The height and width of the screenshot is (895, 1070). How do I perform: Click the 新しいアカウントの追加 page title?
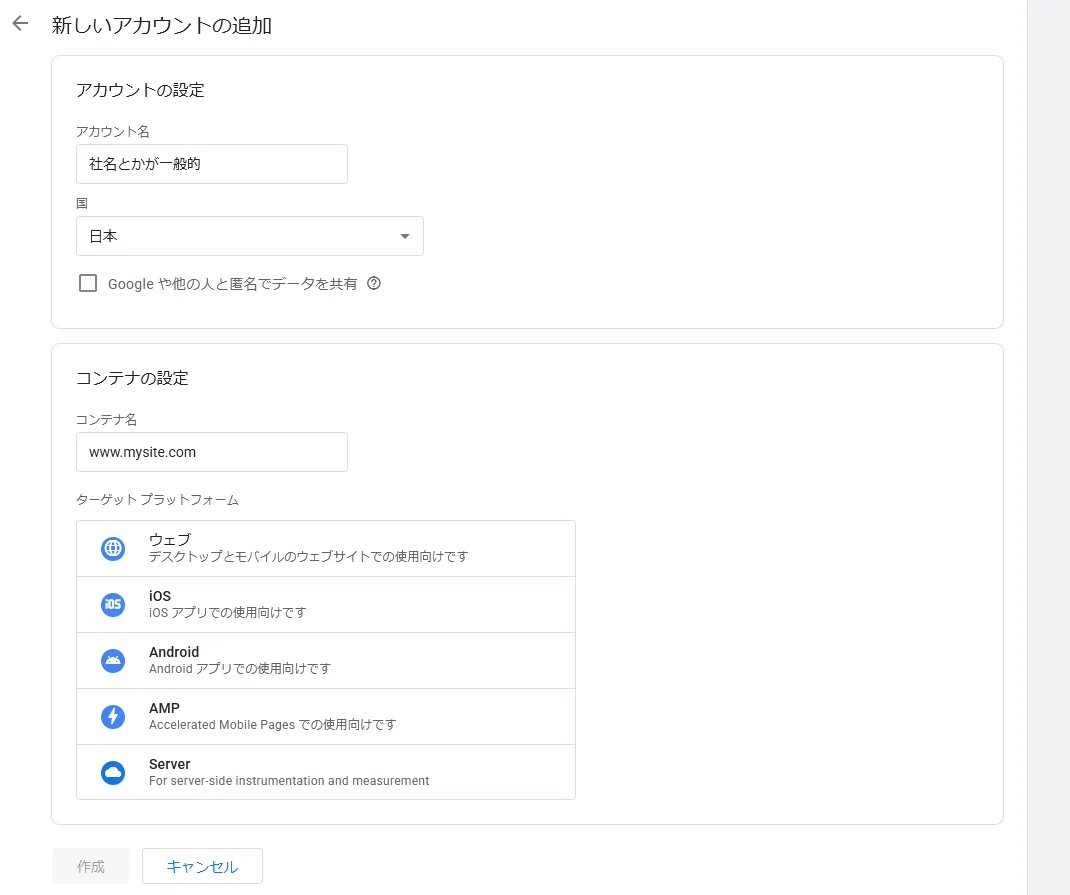162,25
